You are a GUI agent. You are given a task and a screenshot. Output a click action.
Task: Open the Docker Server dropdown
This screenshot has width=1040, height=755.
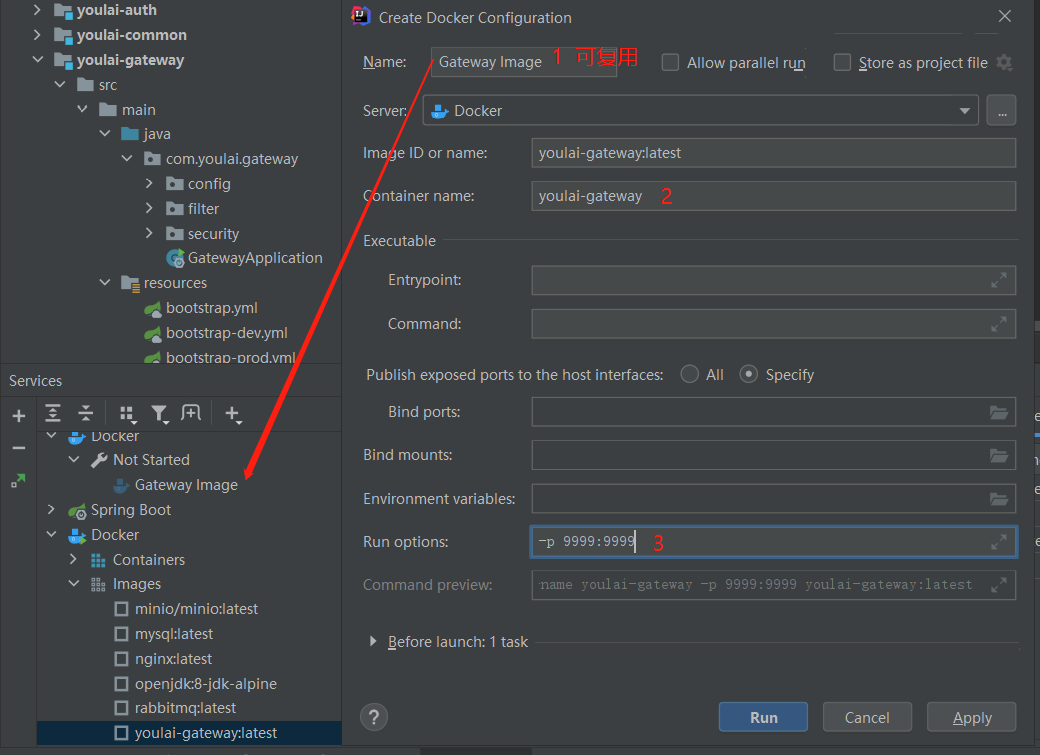tap(700, 111)
